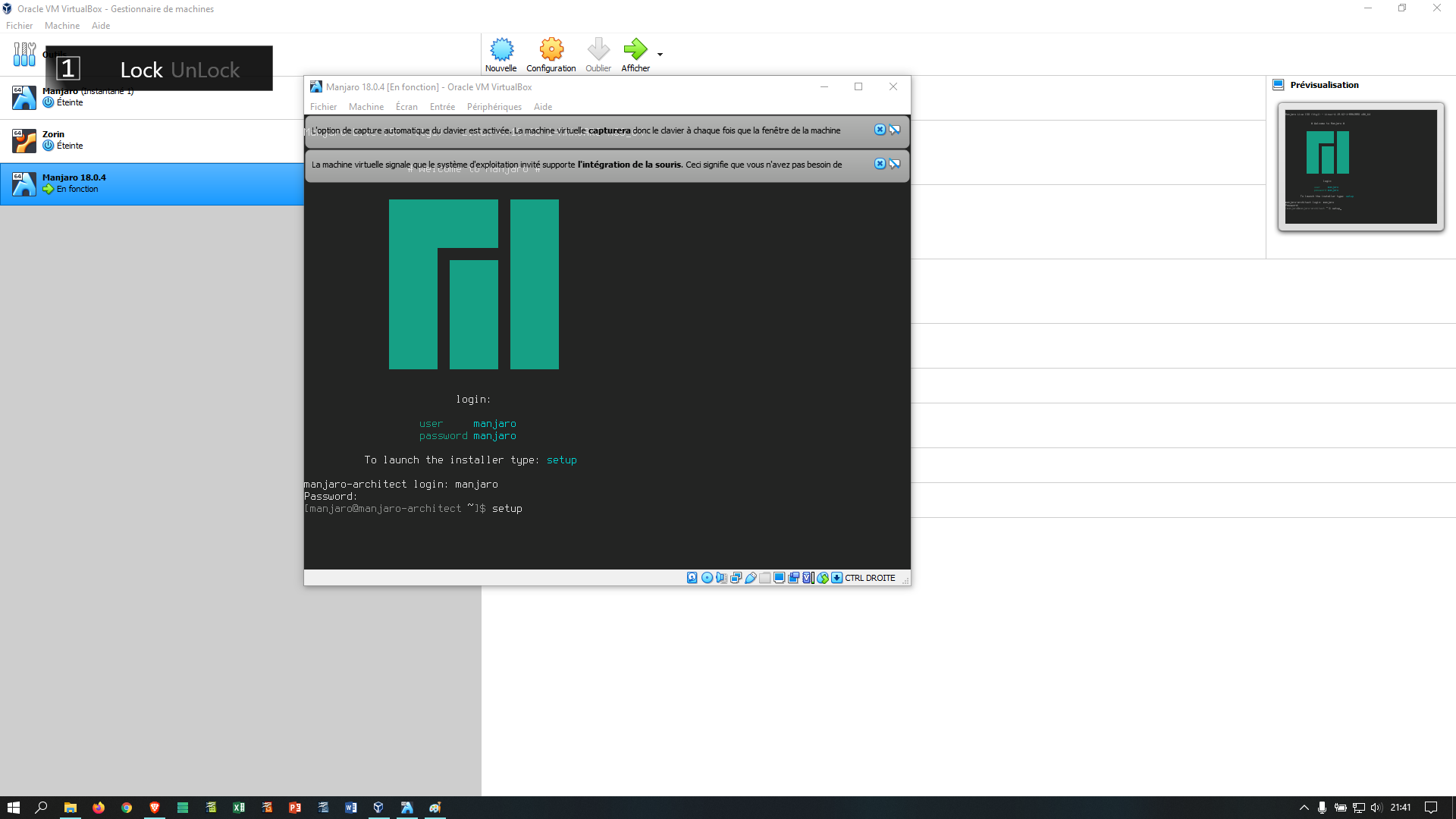Open Firefox from the taskbar
1456x819 pixels.
99,808
